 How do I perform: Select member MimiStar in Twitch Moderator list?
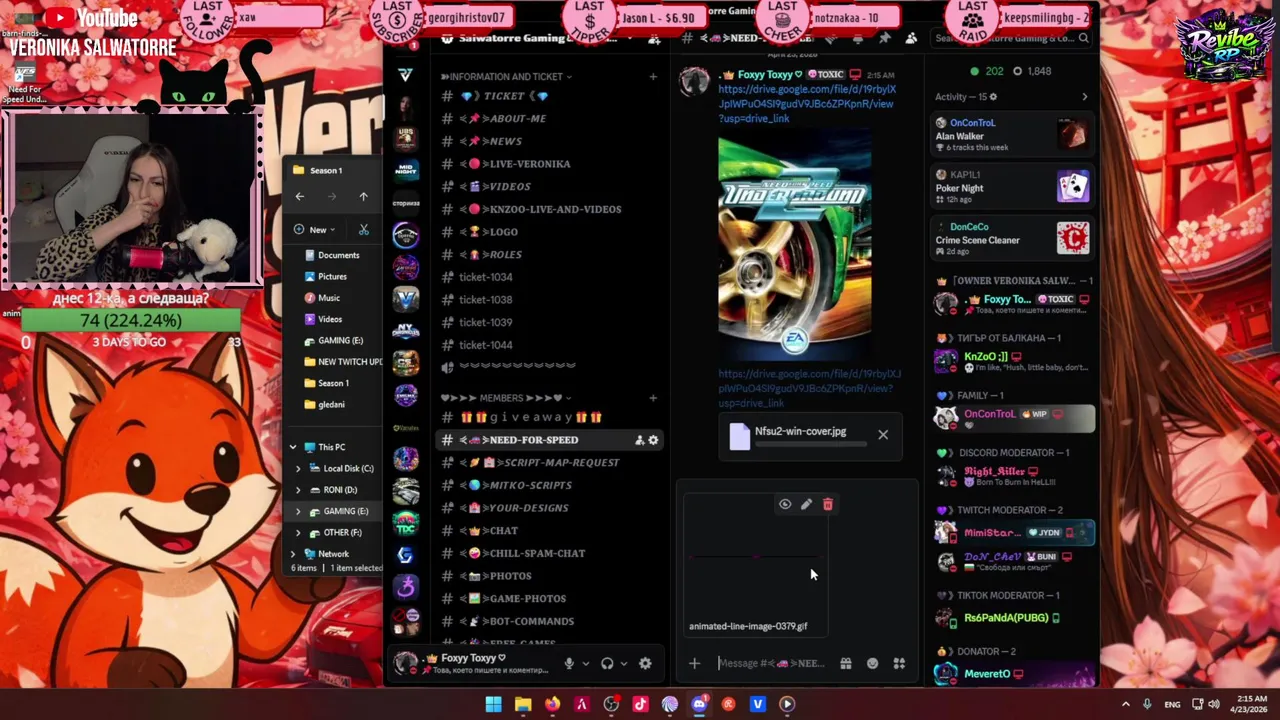[1012, 533]
